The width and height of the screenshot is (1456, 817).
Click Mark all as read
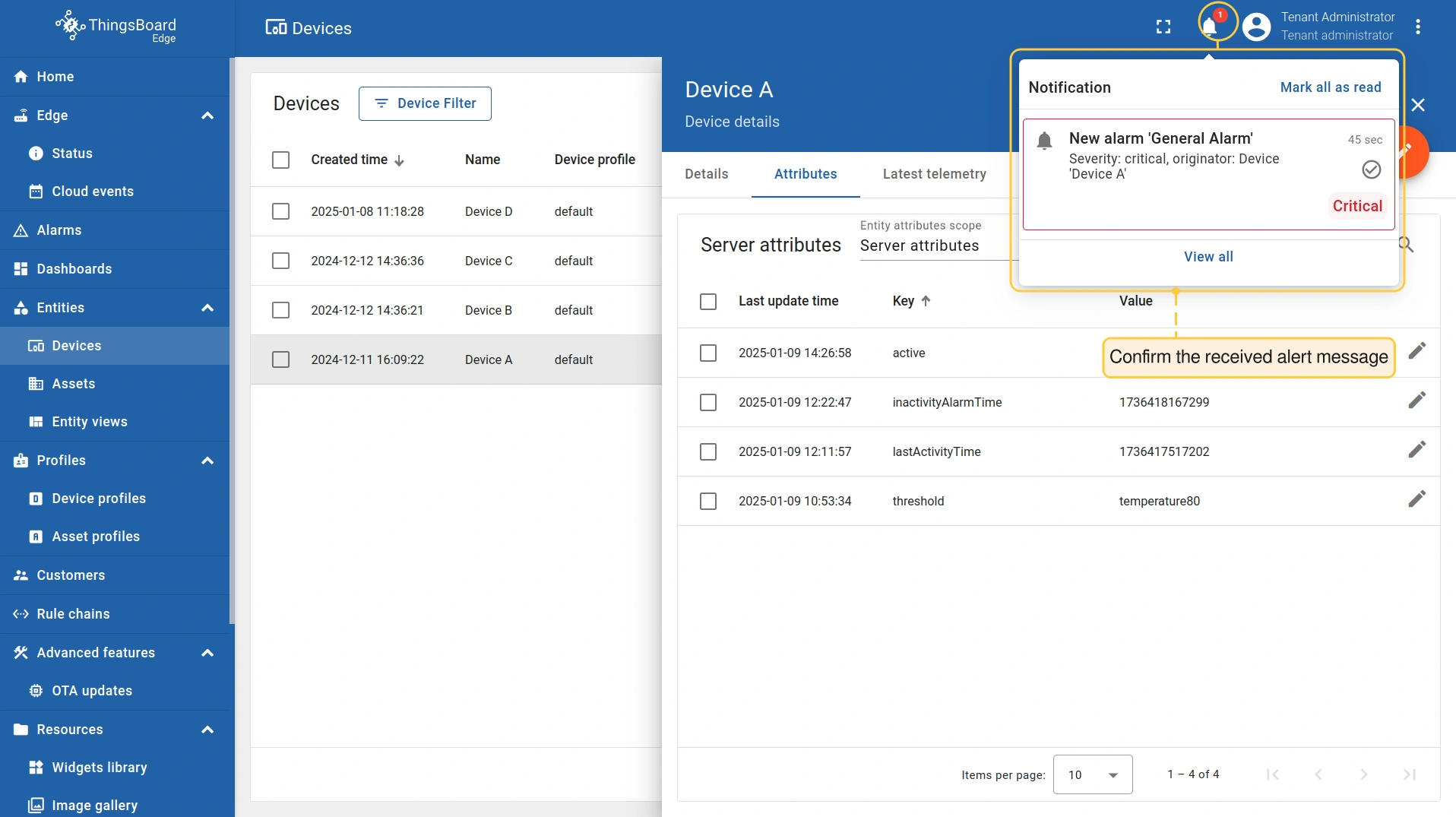(x=1330, y=87)
